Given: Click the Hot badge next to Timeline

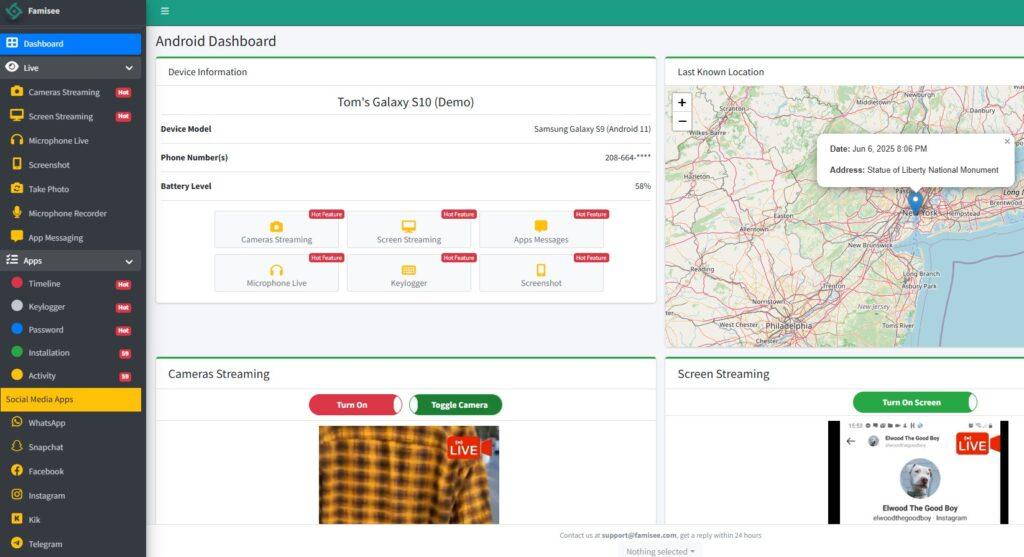Looking at the screenshot, I should 123,285.
